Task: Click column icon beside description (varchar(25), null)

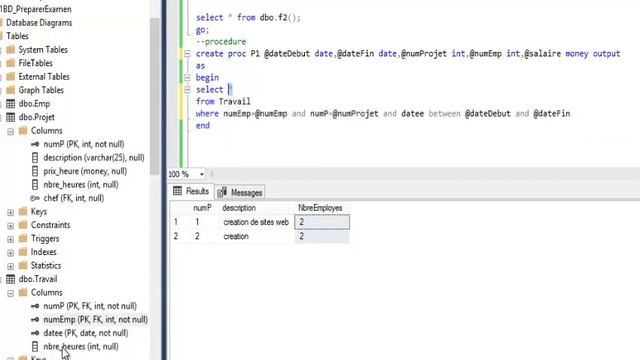Action: 35,158
